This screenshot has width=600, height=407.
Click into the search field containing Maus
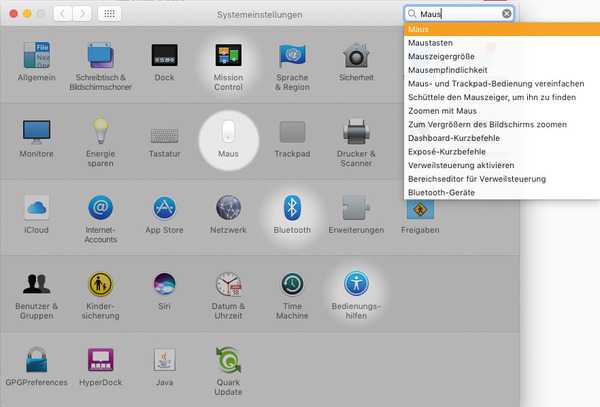coord(459,14)
